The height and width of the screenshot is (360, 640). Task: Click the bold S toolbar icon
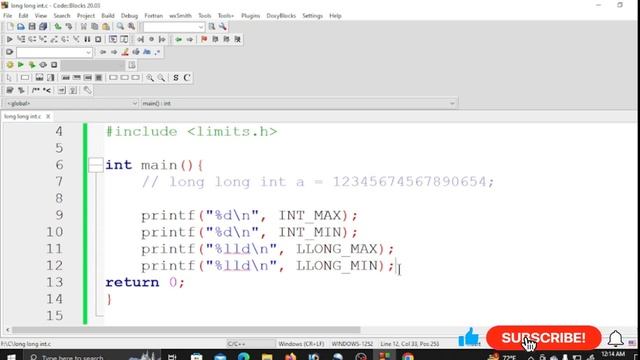(x=176, y=78)
